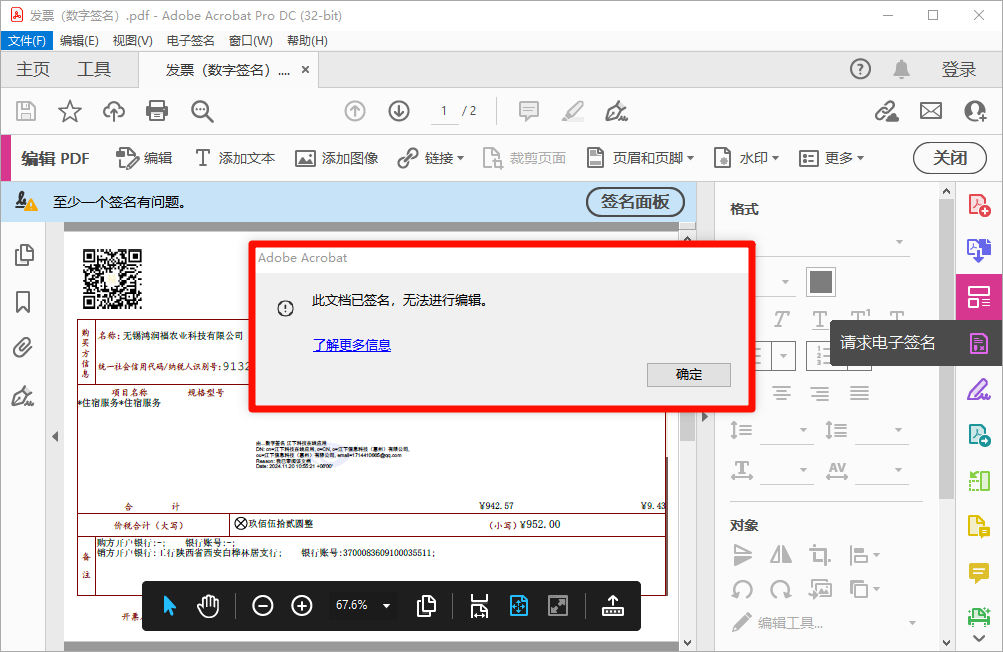Click the page display copy icon in floating bar

(426, 605)
